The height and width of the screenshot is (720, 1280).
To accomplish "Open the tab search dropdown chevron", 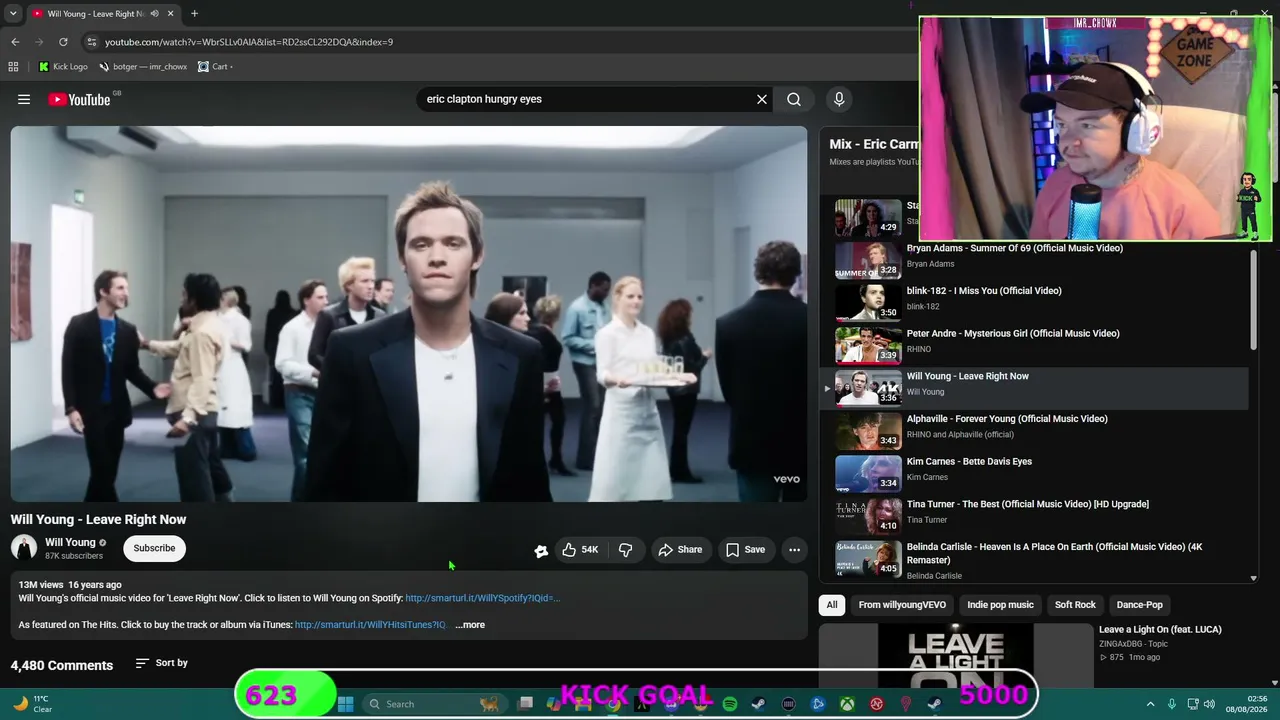I will click(x=13, y=14).
